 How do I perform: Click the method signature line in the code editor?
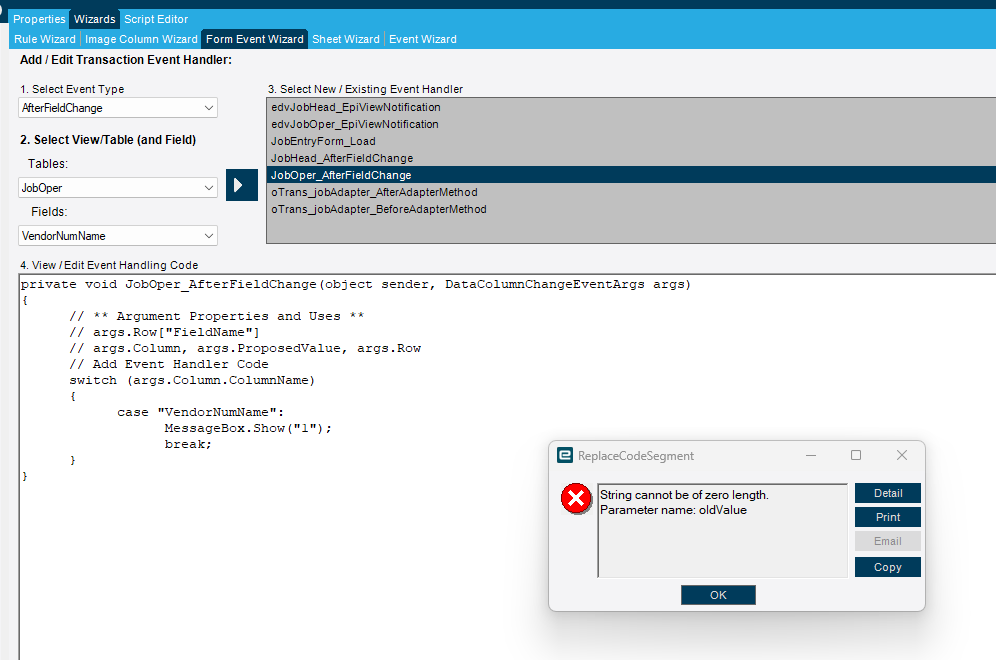click(356, 285)
